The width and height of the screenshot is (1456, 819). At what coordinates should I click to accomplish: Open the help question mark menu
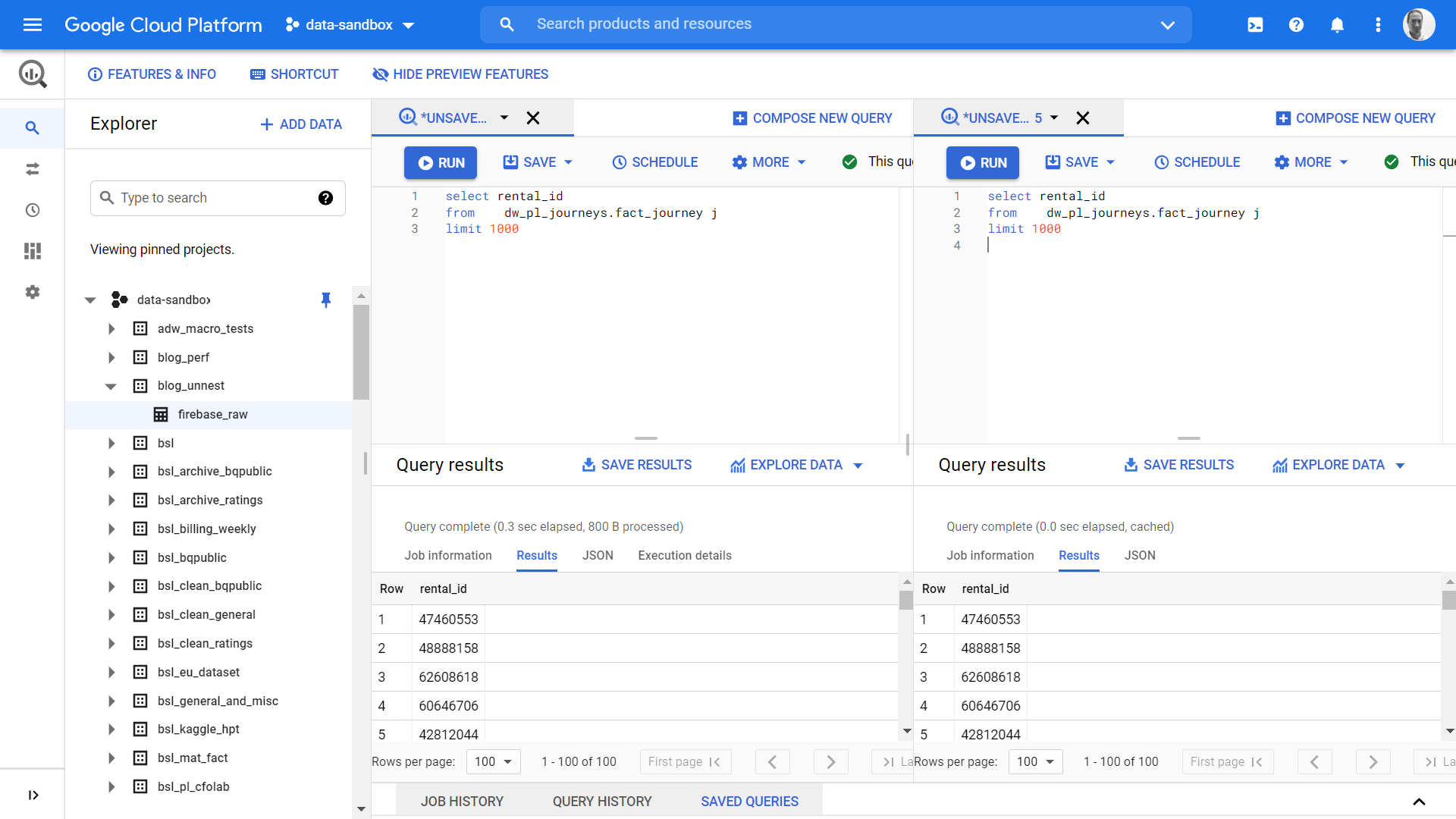[x=1296, y=25]
